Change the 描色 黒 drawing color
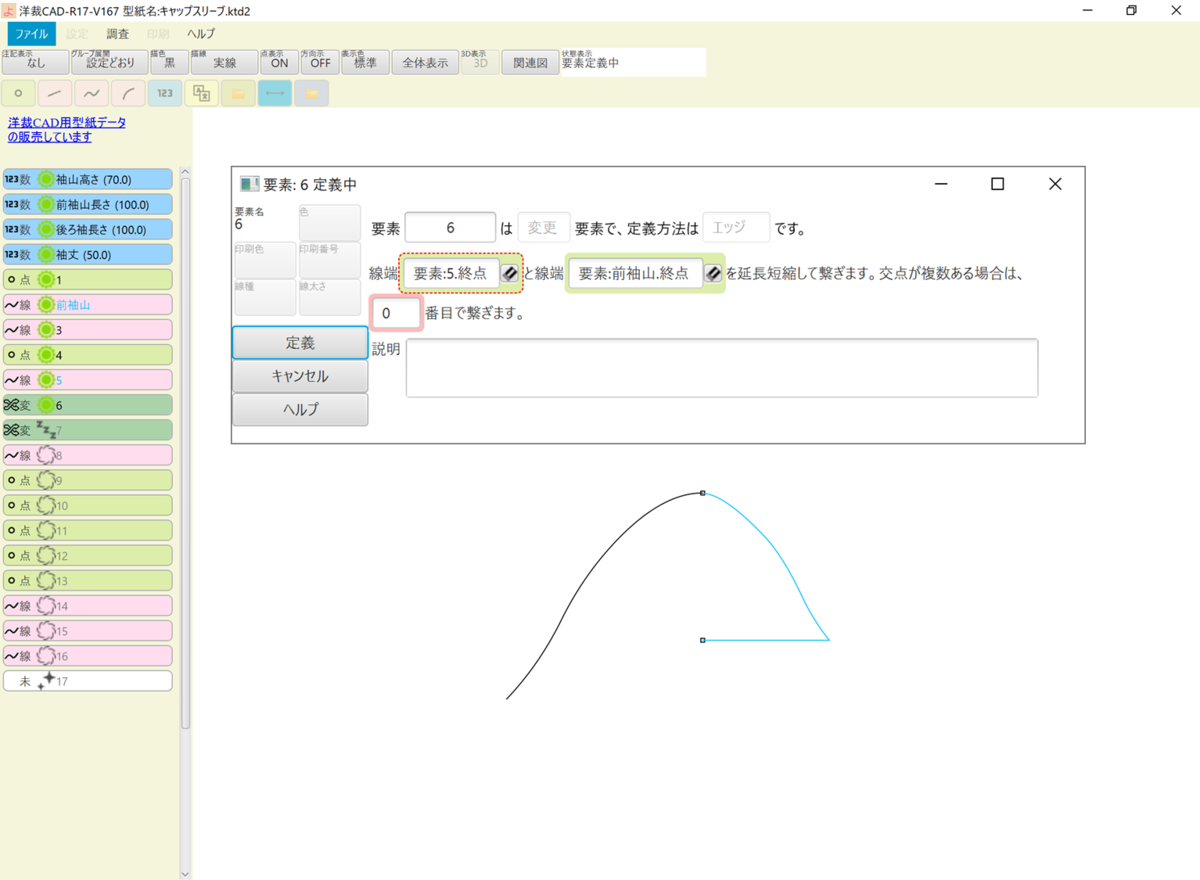Viewport: 1200px width, 880px height. 167,62
